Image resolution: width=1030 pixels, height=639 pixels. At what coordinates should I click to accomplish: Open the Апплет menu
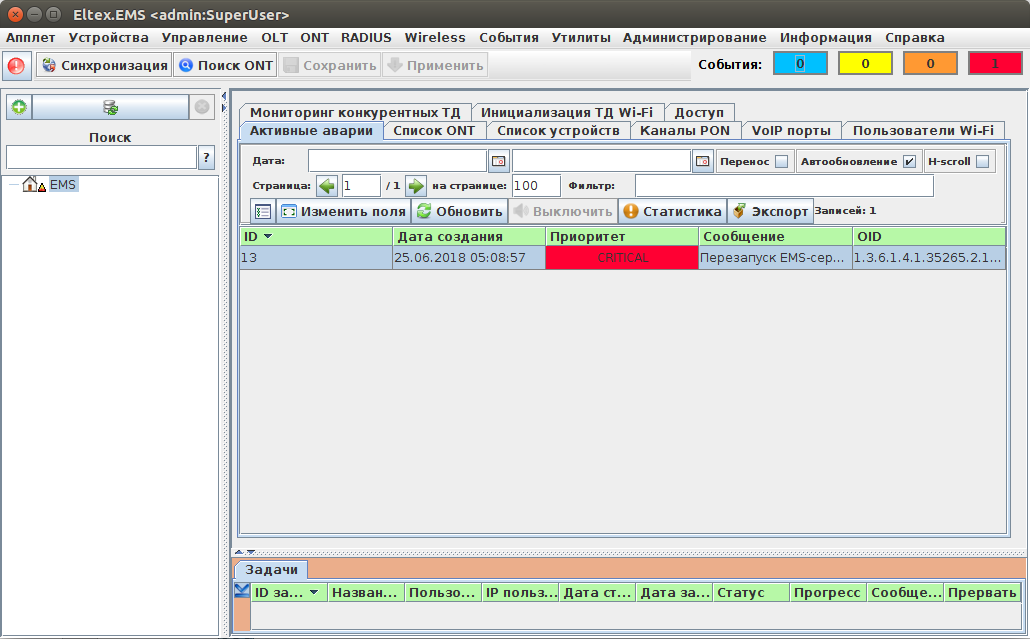click(x=30, y=37)
